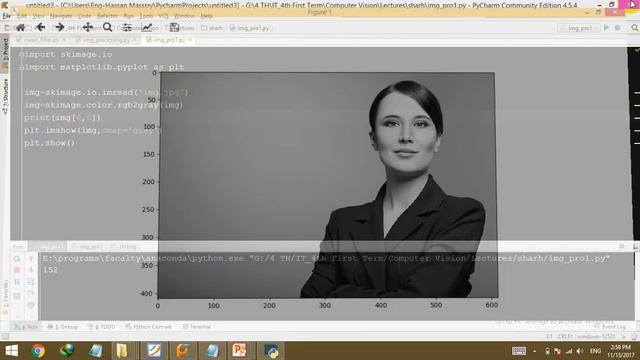Close the img_pro1.py editor tab

click(190, 40)
